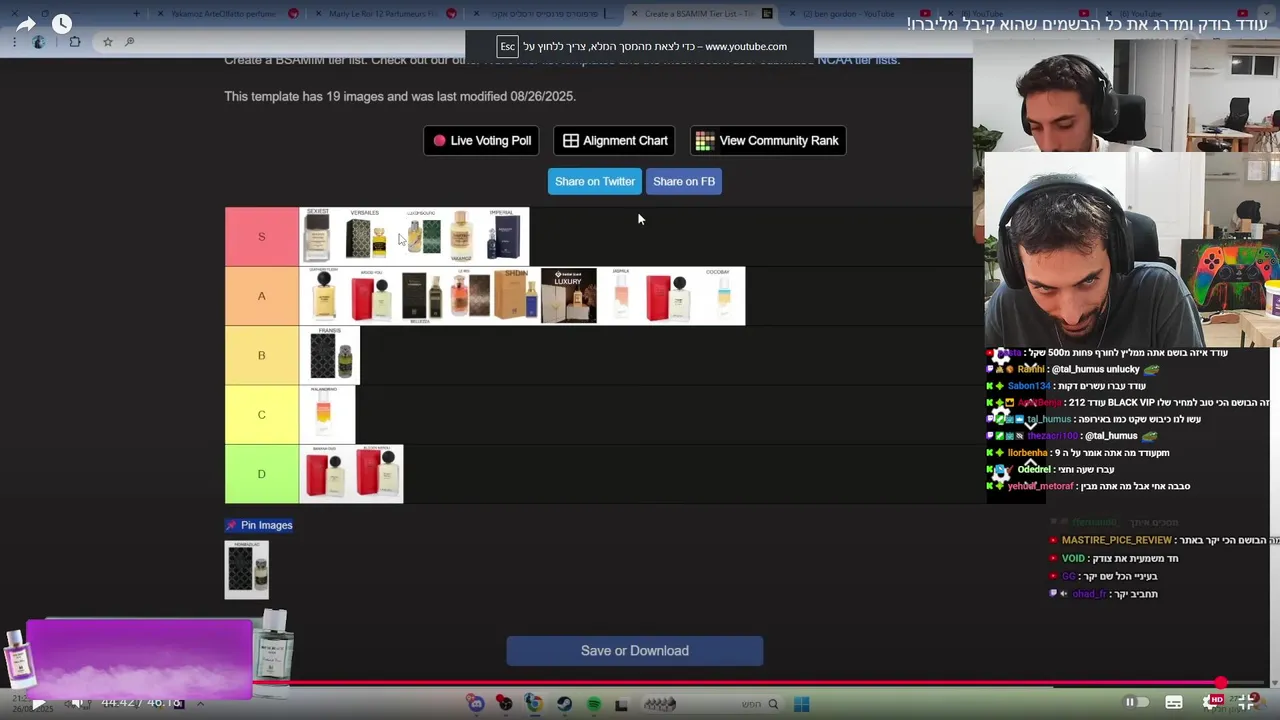Click the YouTube share arrow icon

click(x=26, y=24)
